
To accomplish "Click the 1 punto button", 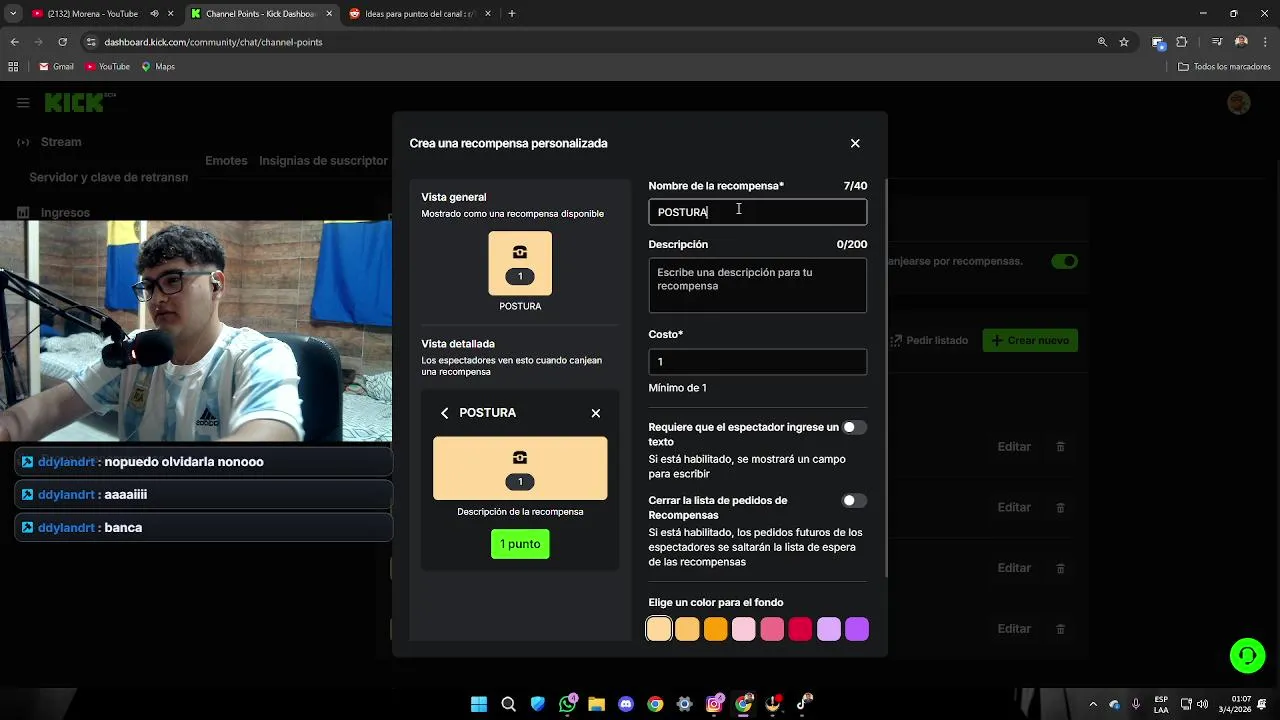I will [520, 544].
